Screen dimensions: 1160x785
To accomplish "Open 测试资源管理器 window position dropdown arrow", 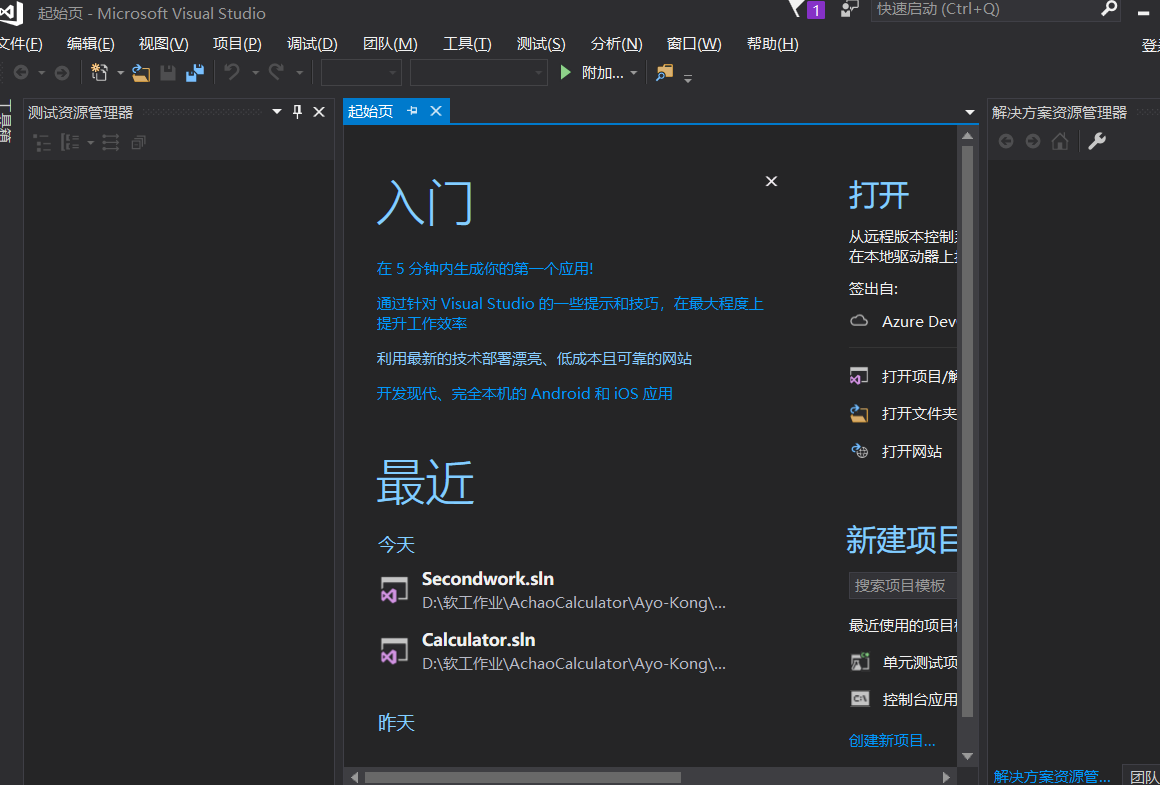I will [x=277, y=112].
